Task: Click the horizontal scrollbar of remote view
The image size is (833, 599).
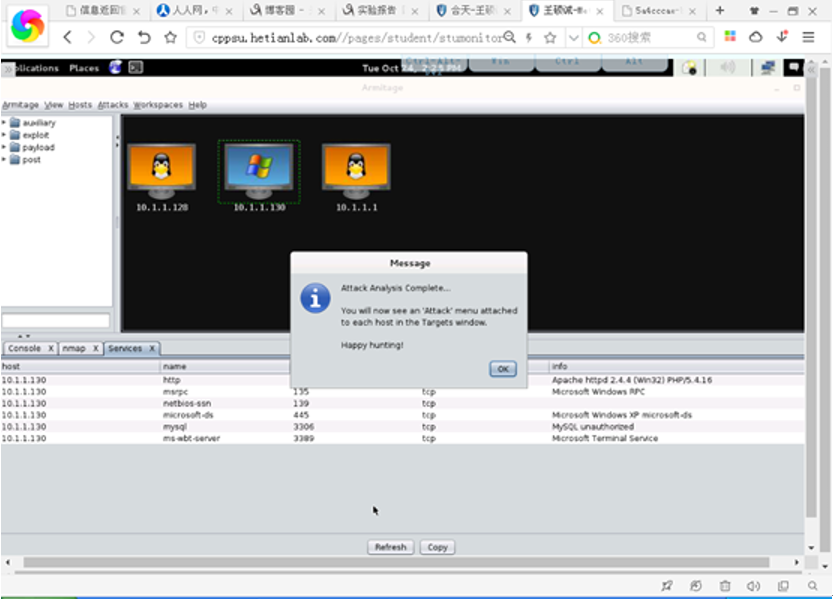Action: [x=396, y=562]
